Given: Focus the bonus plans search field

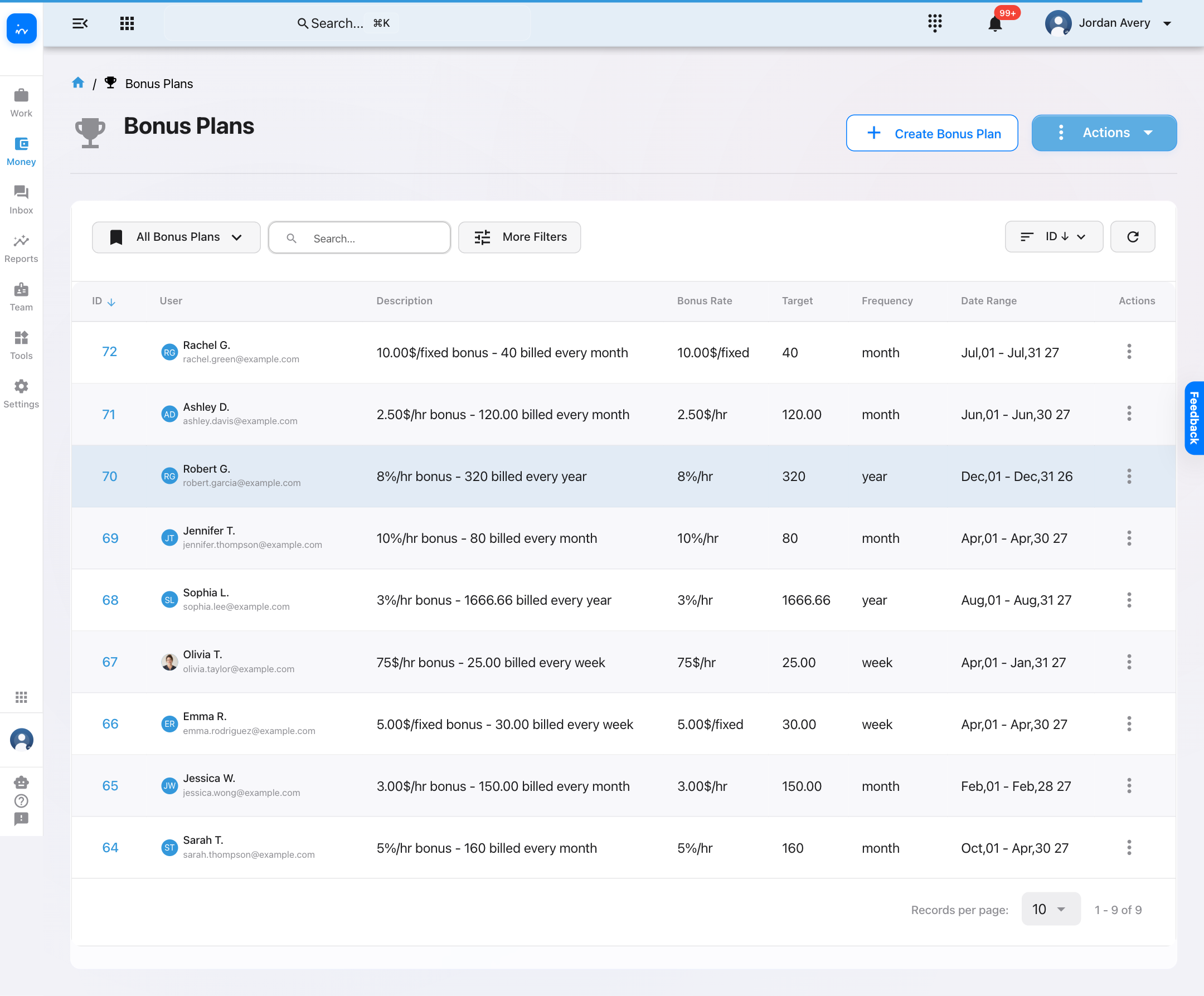Looking at the screenshot, I should (x=360, y=238).
